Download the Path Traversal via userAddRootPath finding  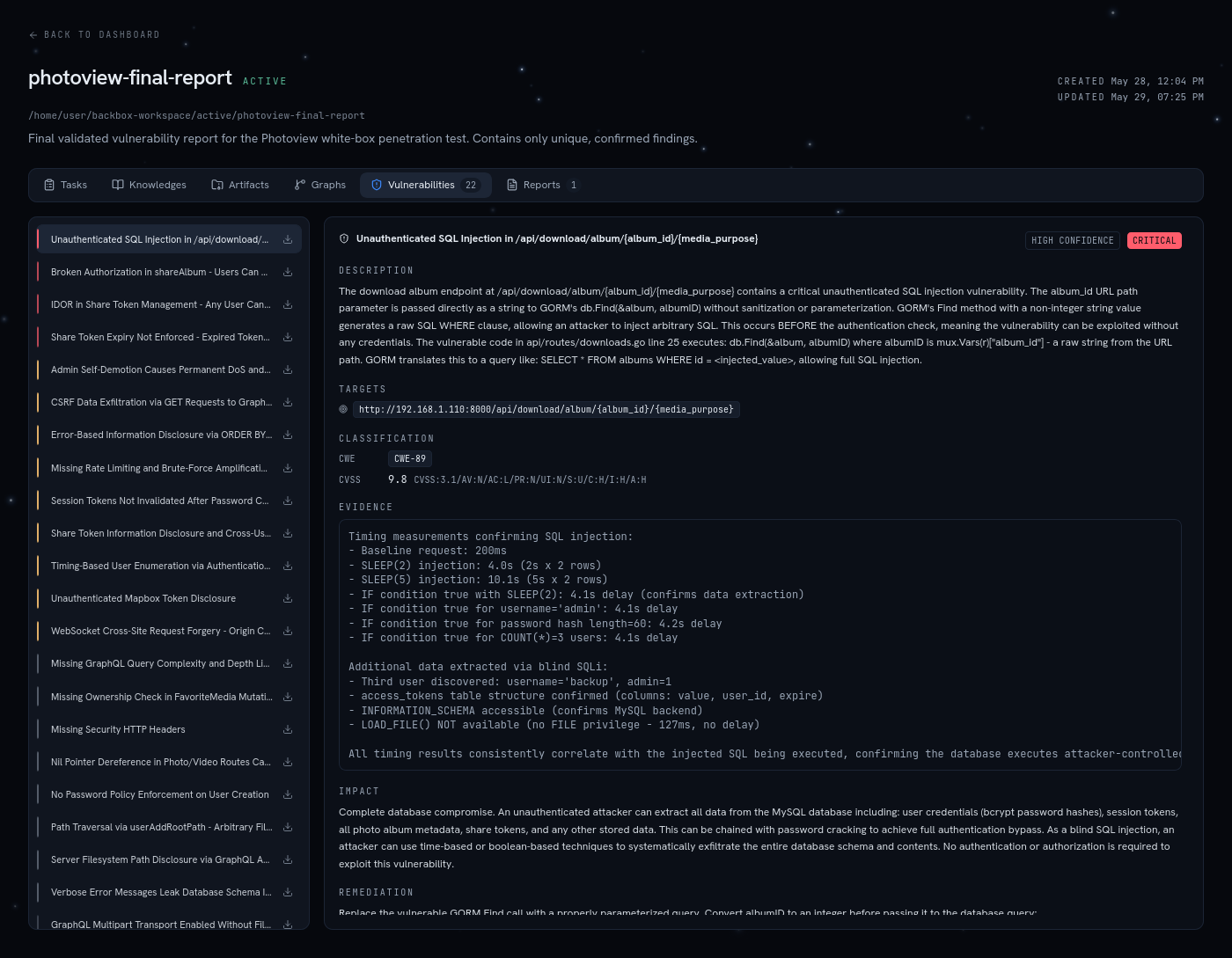(288, 827)
